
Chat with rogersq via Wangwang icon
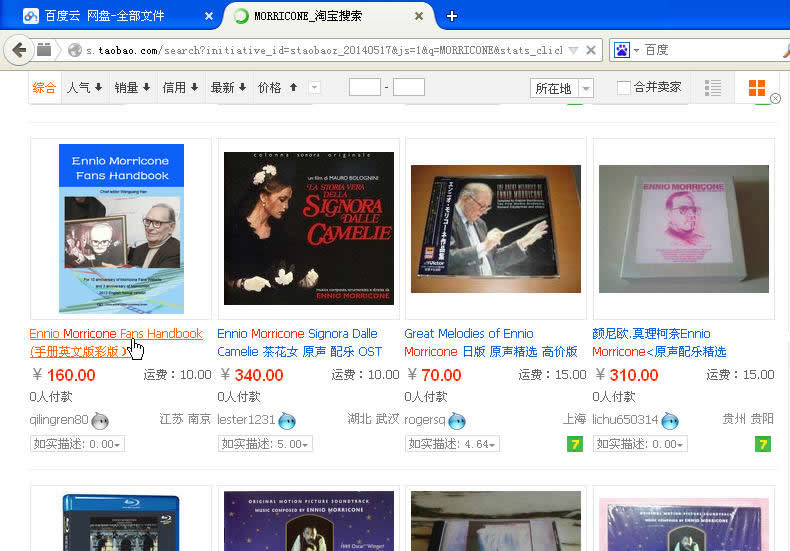457,421
